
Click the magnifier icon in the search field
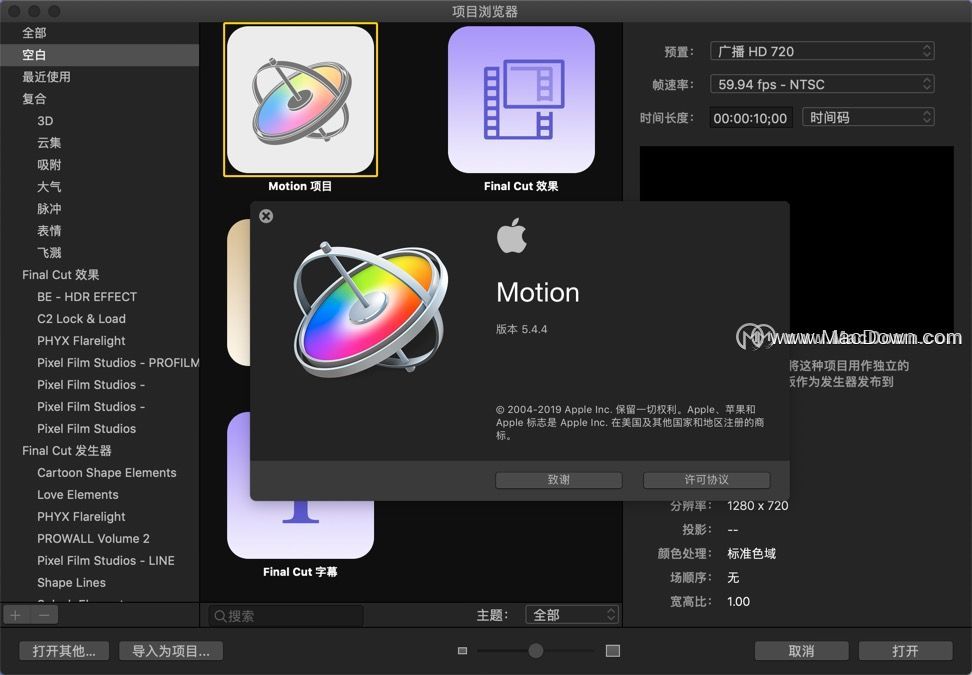pos(220,616)
